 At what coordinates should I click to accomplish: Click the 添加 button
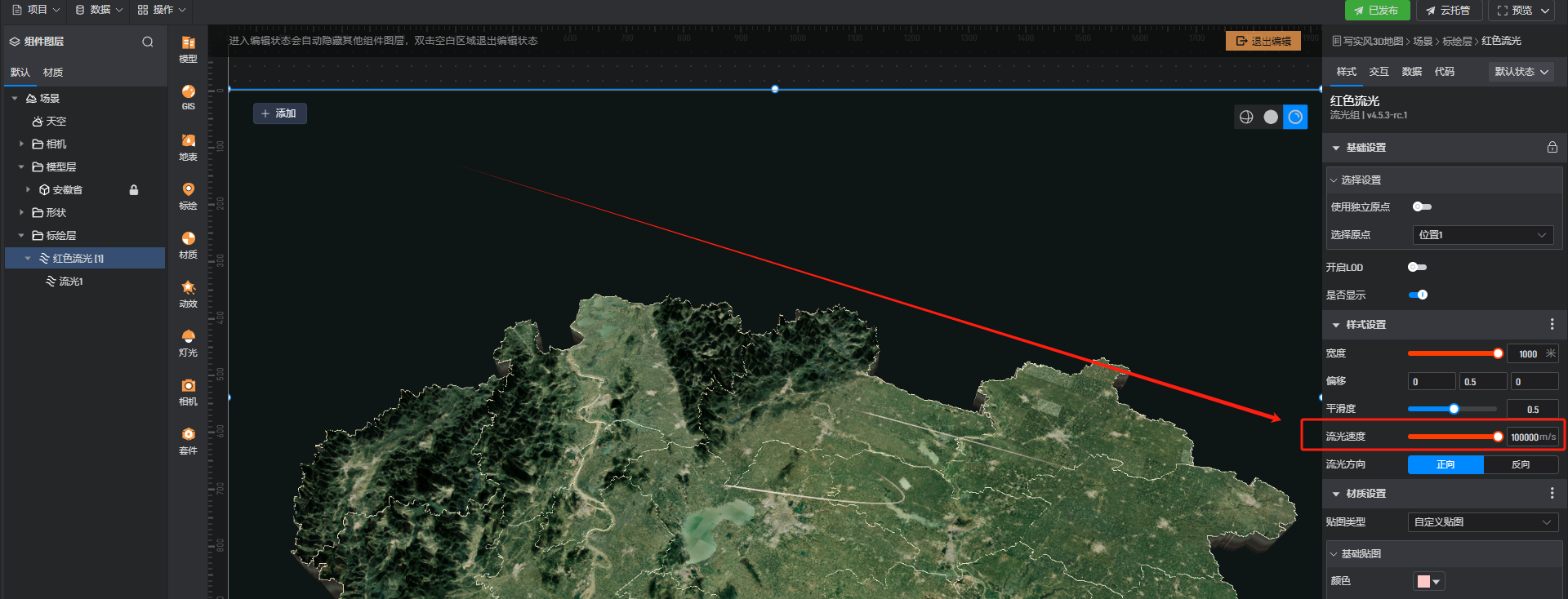[x=279, y=113]
